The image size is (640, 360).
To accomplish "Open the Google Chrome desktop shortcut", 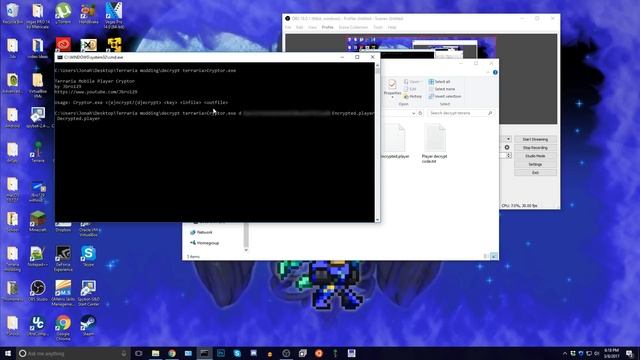I will point(63,327).
